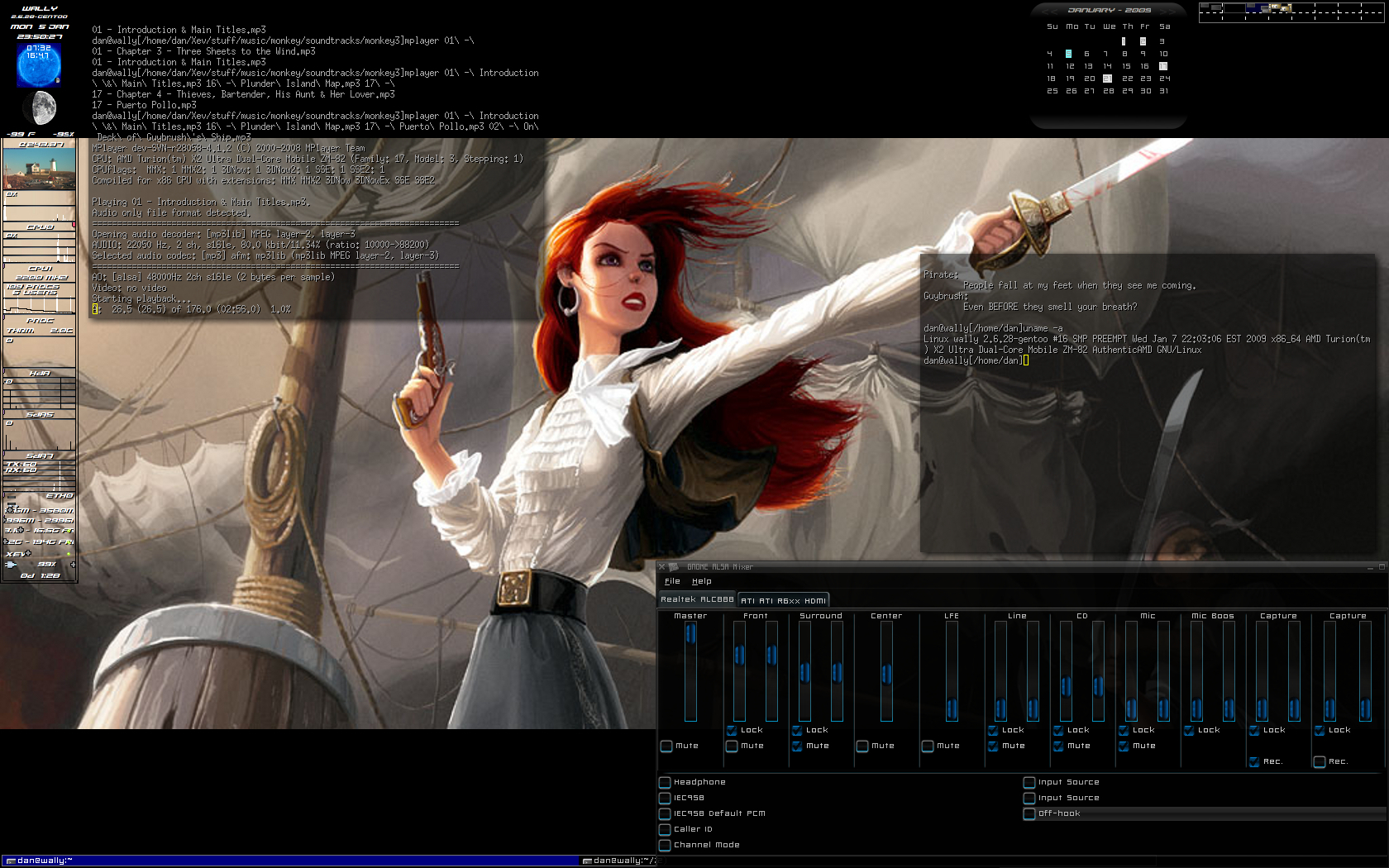
Task: Enable the Caller ID checkbox
Action: (665, 829)
